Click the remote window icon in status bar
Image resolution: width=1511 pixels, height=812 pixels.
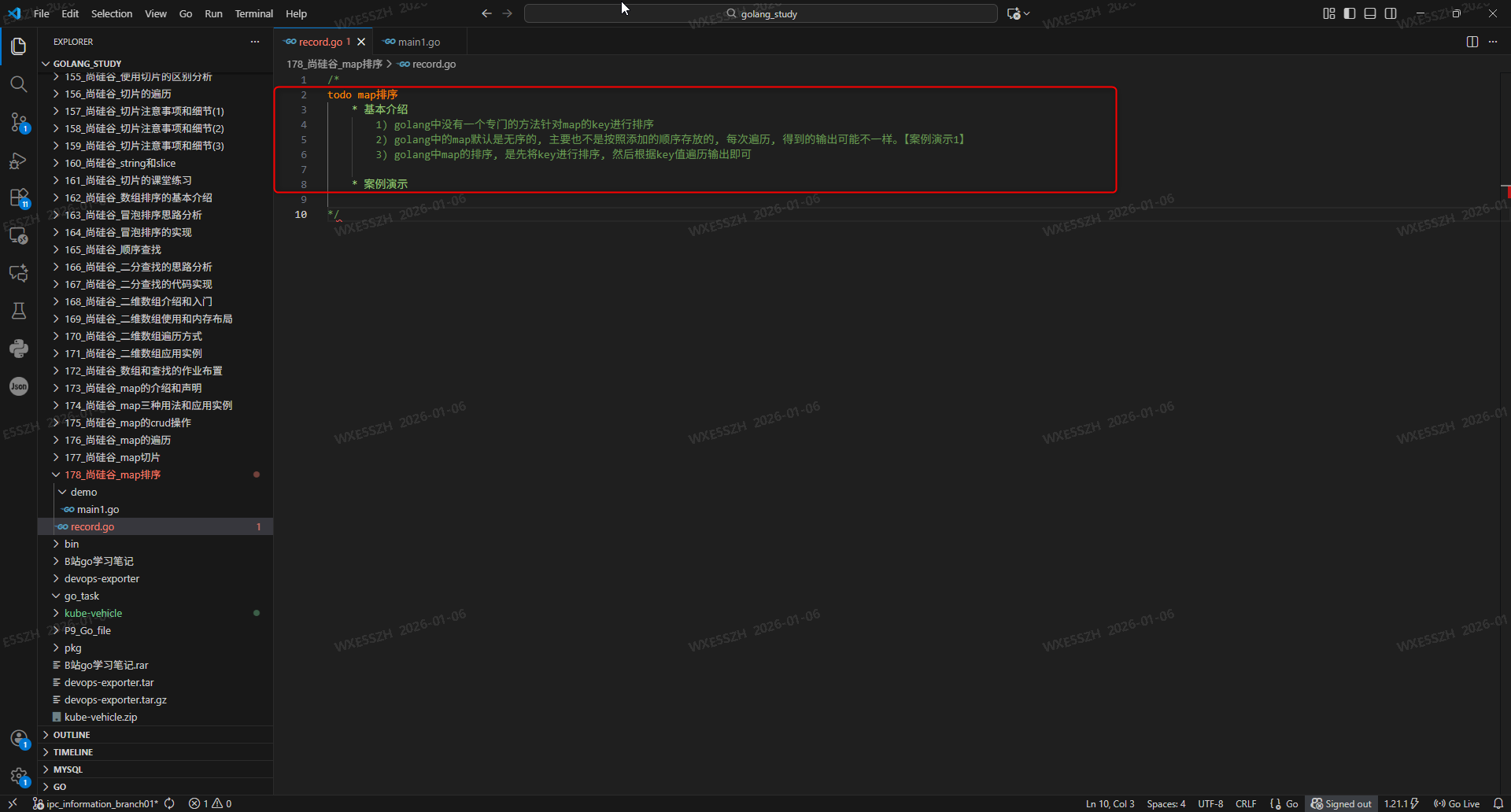[13, 803]
